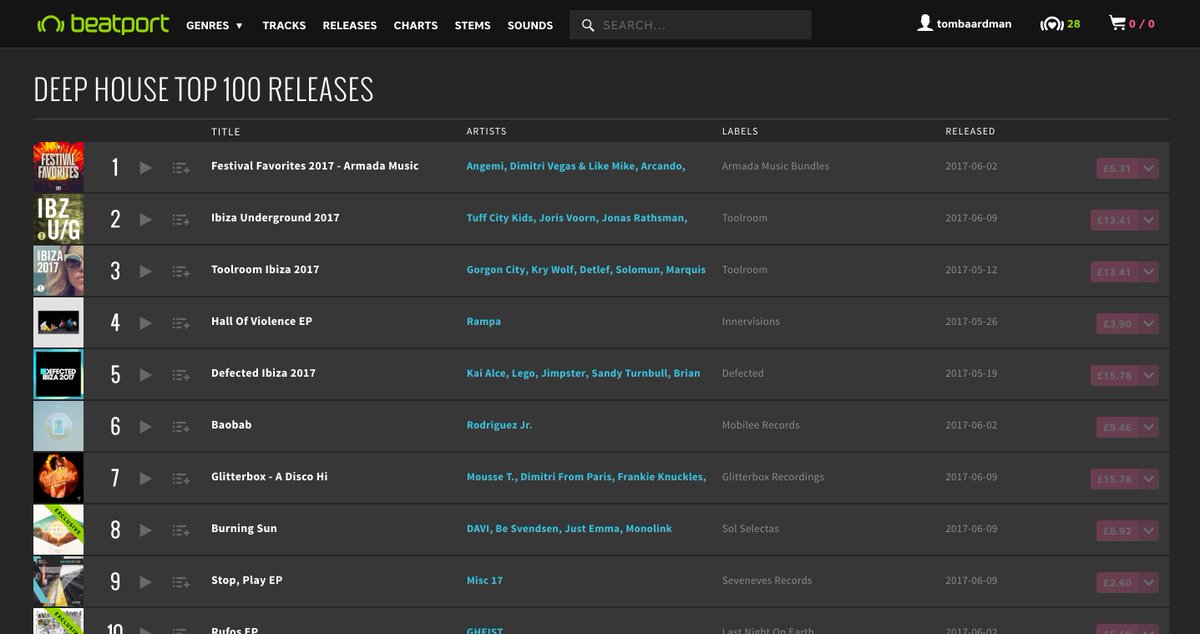Expand price options for Festival Favorites 2017
Image resolution: width=1200 pixels, height=634 pixels.
[1149, 168]
